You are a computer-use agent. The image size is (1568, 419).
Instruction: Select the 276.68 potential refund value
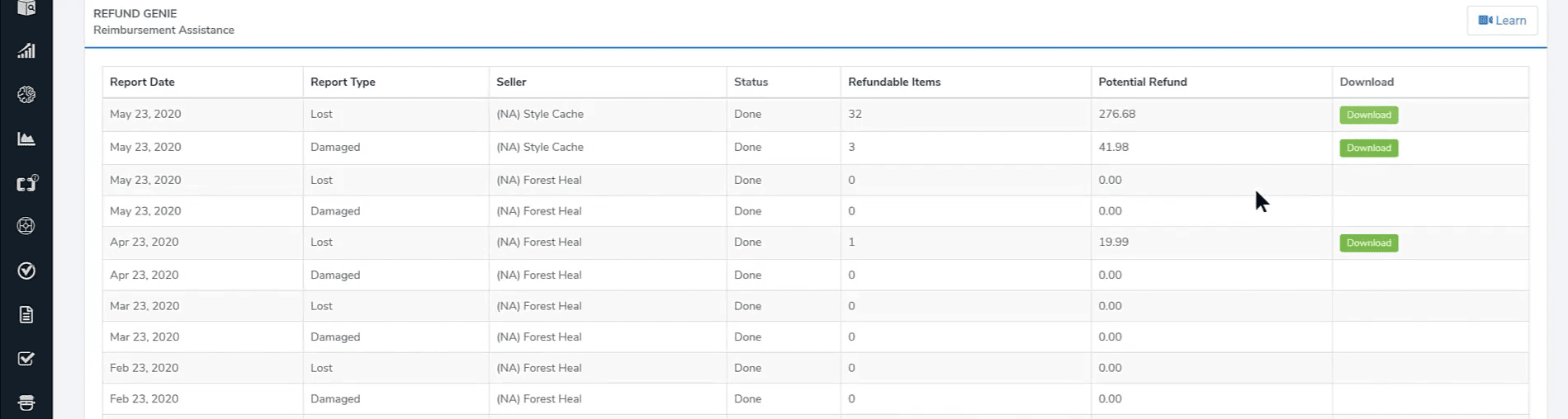tap(1116, 114)
